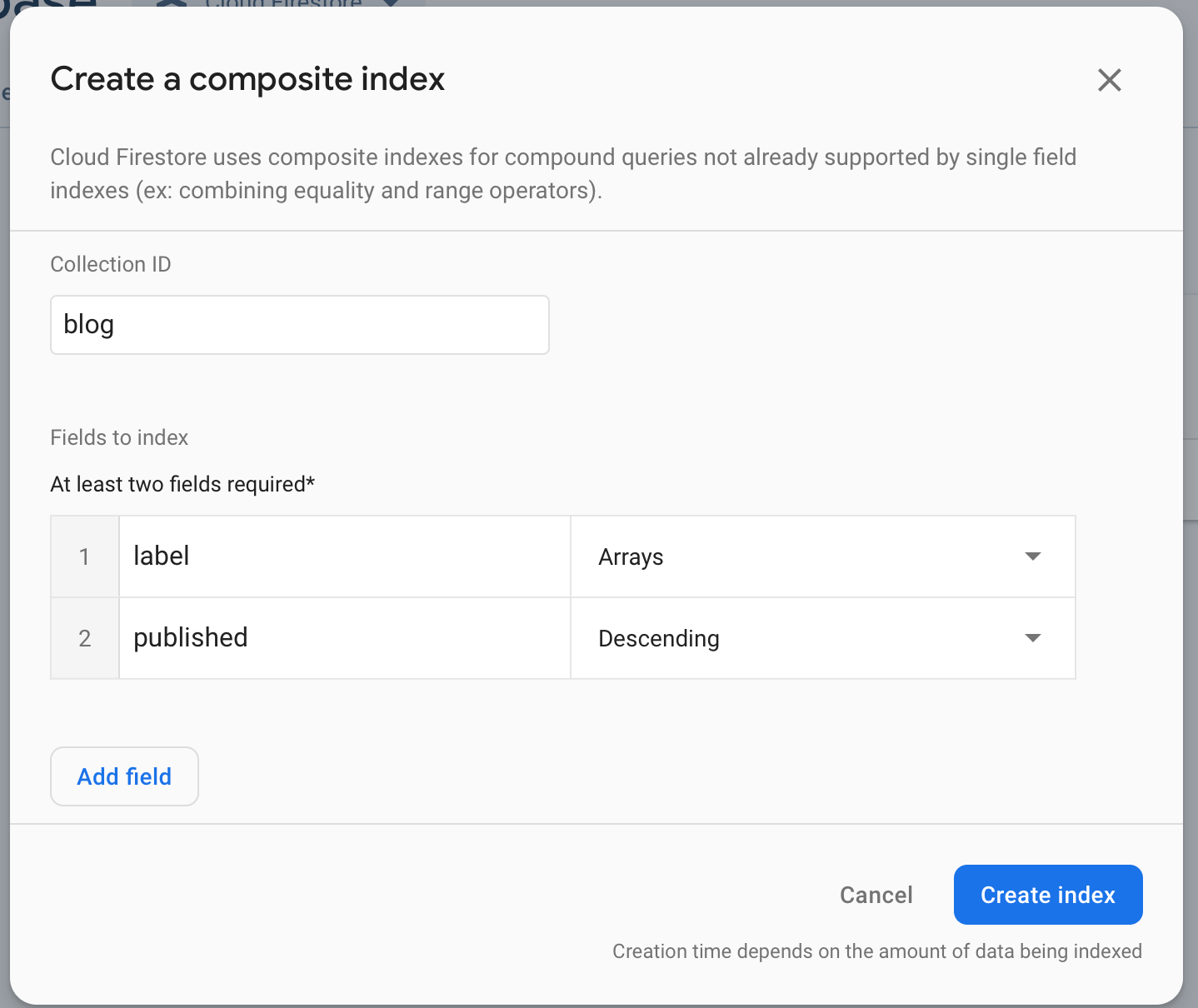The image size is (1198, 1008).
Task: Click the Create index button
Action: pyautogui.click(x=1048, y=895)
